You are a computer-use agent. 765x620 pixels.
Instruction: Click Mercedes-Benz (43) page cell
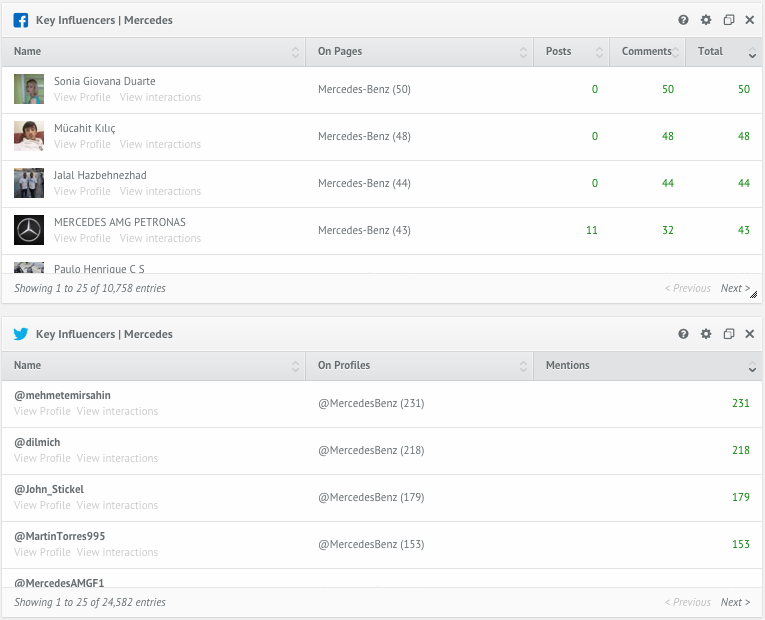tap(364, 230)
